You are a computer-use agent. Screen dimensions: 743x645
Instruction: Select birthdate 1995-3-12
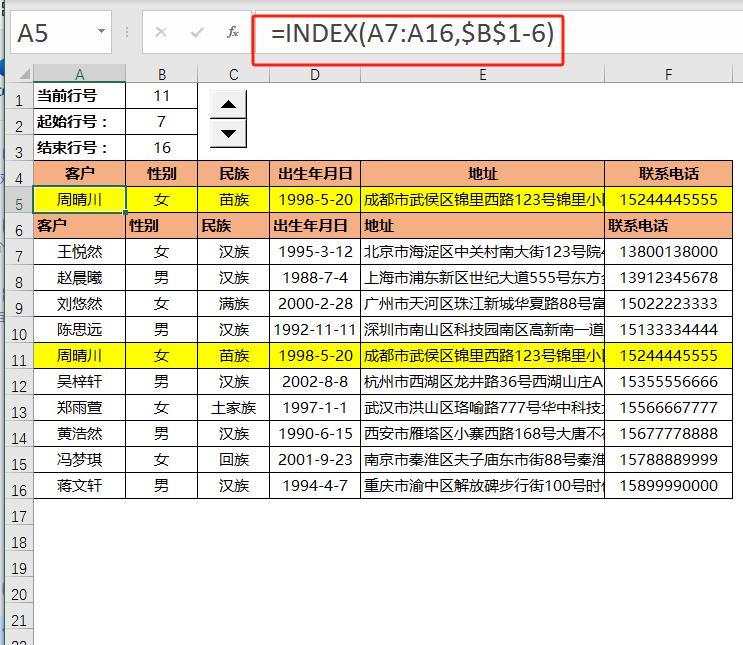point(315,252)
